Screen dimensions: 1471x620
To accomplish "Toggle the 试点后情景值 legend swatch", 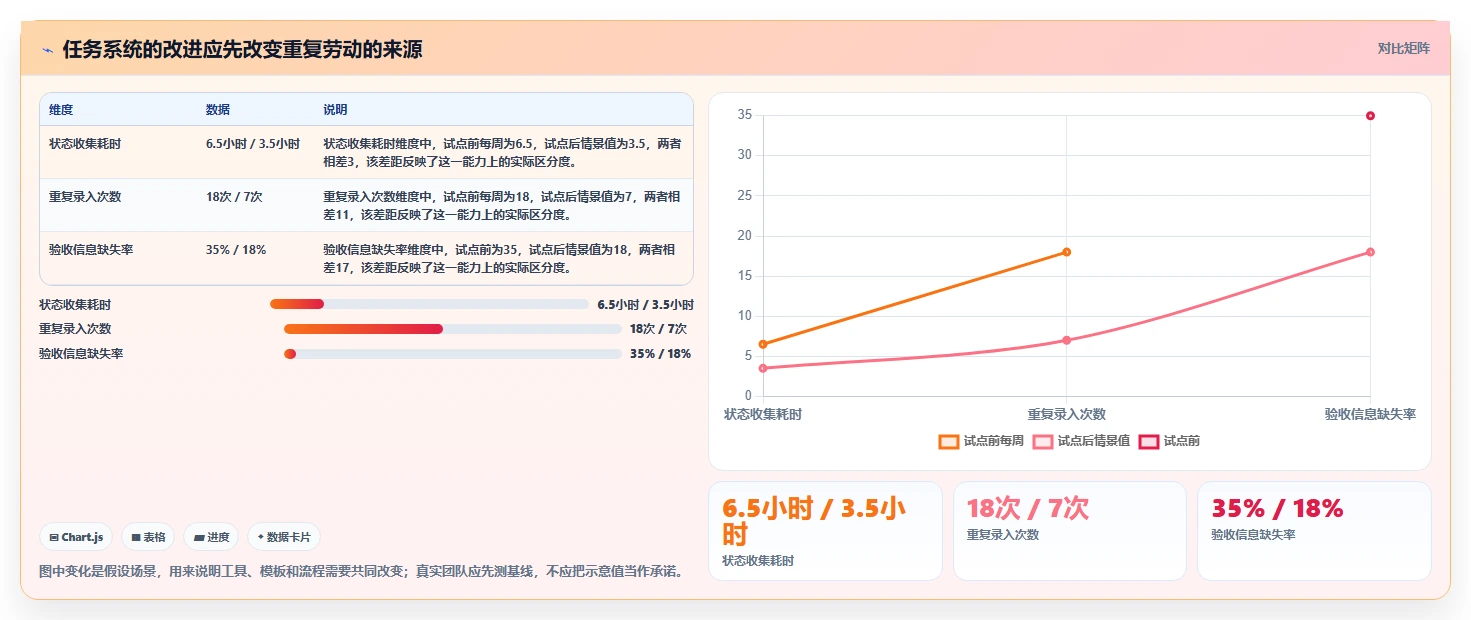I will click(x=1043, y=441).
